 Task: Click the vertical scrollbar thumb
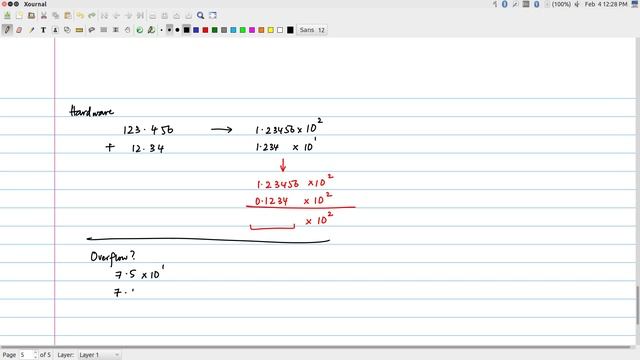638,305
